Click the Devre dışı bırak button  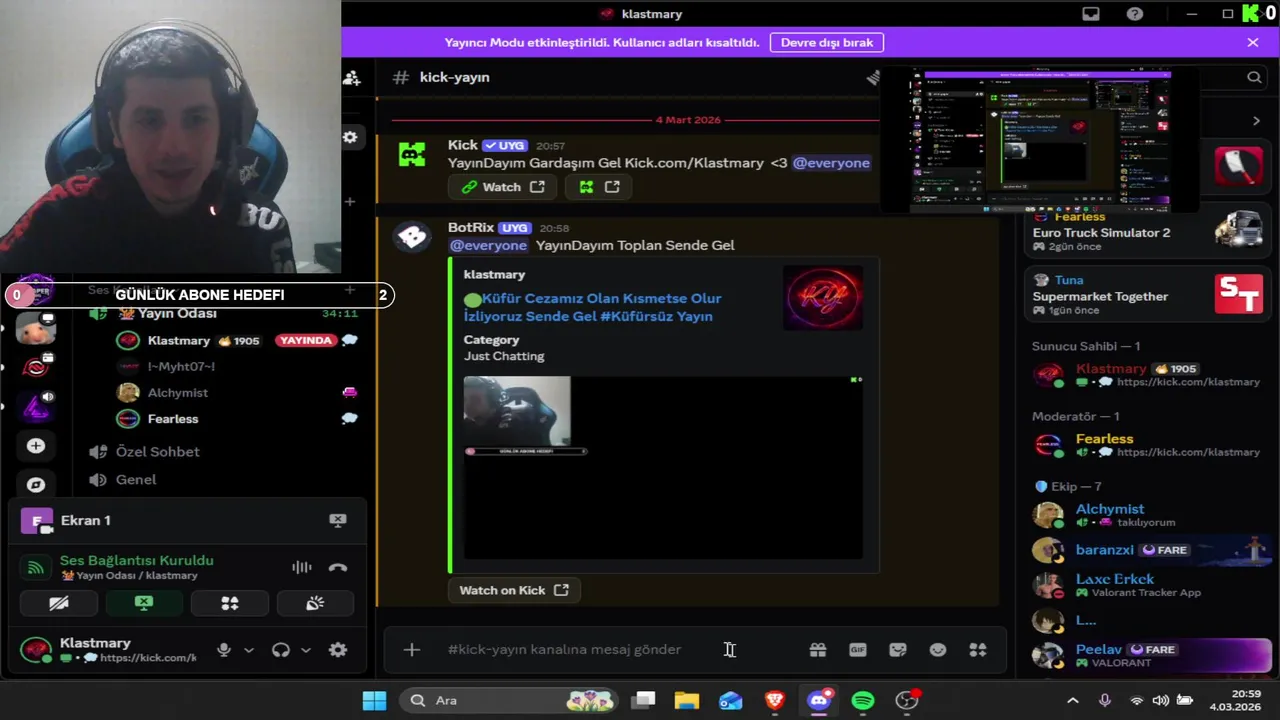click(x=827, y=43)
